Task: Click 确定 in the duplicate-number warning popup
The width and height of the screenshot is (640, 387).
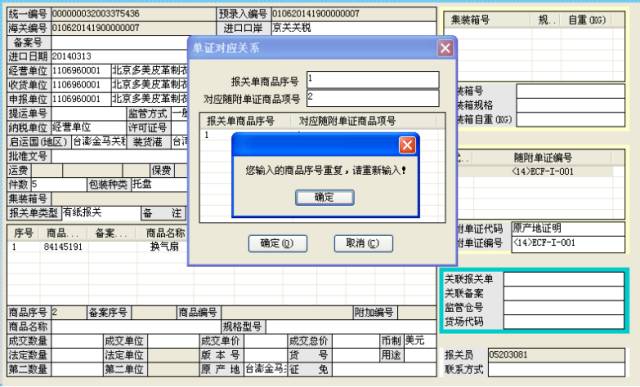Action: [x=324, y=198]
